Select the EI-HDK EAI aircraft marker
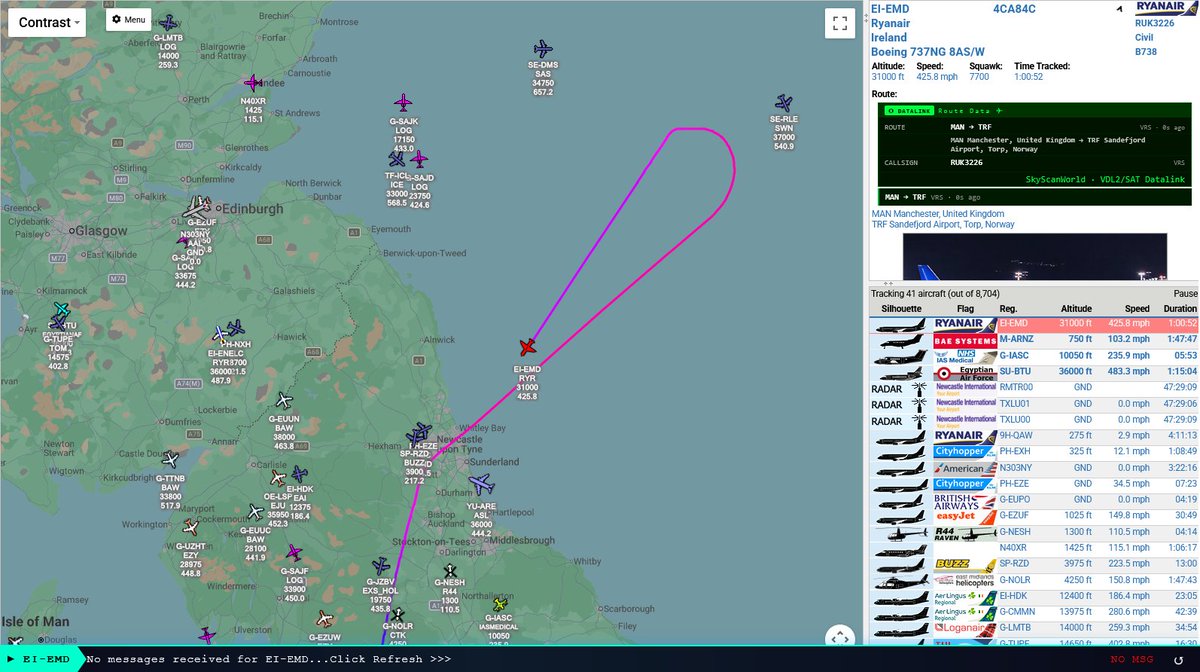 click(x=299, y=474)
